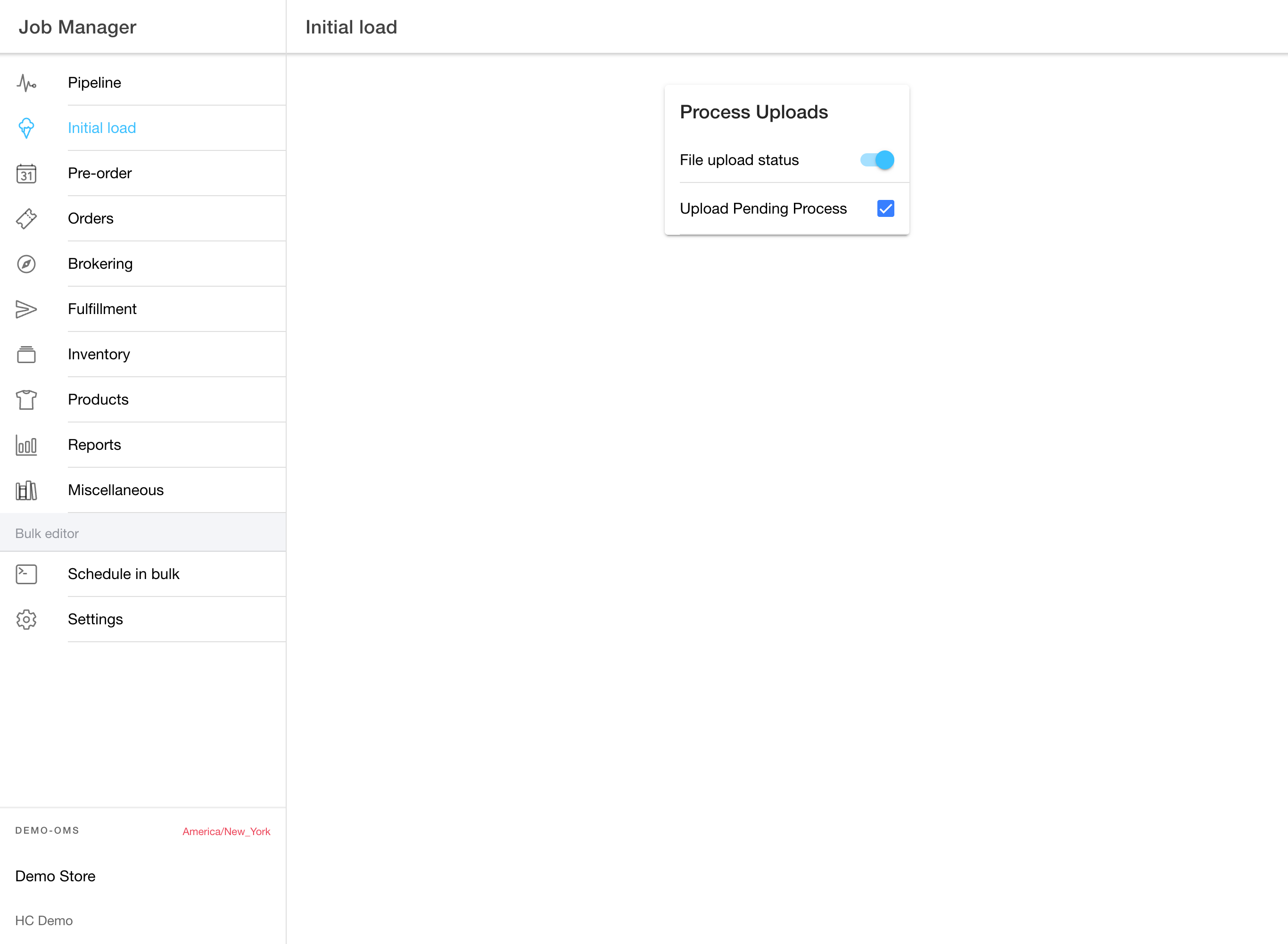
Task: Click the Miscellaneous library books icon
Action: (26, 490)
